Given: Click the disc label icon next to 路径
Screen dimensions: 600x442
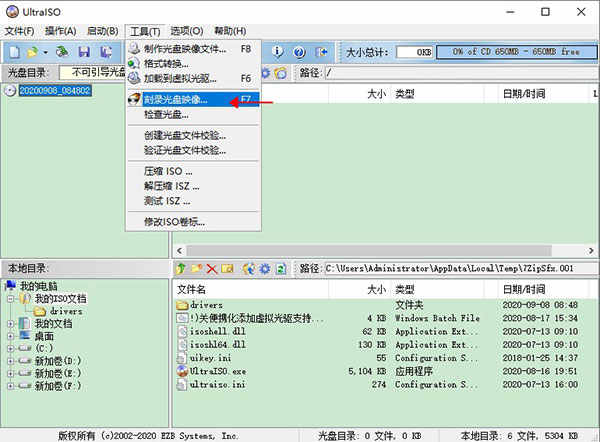Looking at the screenshot, I should click(280, 73).
